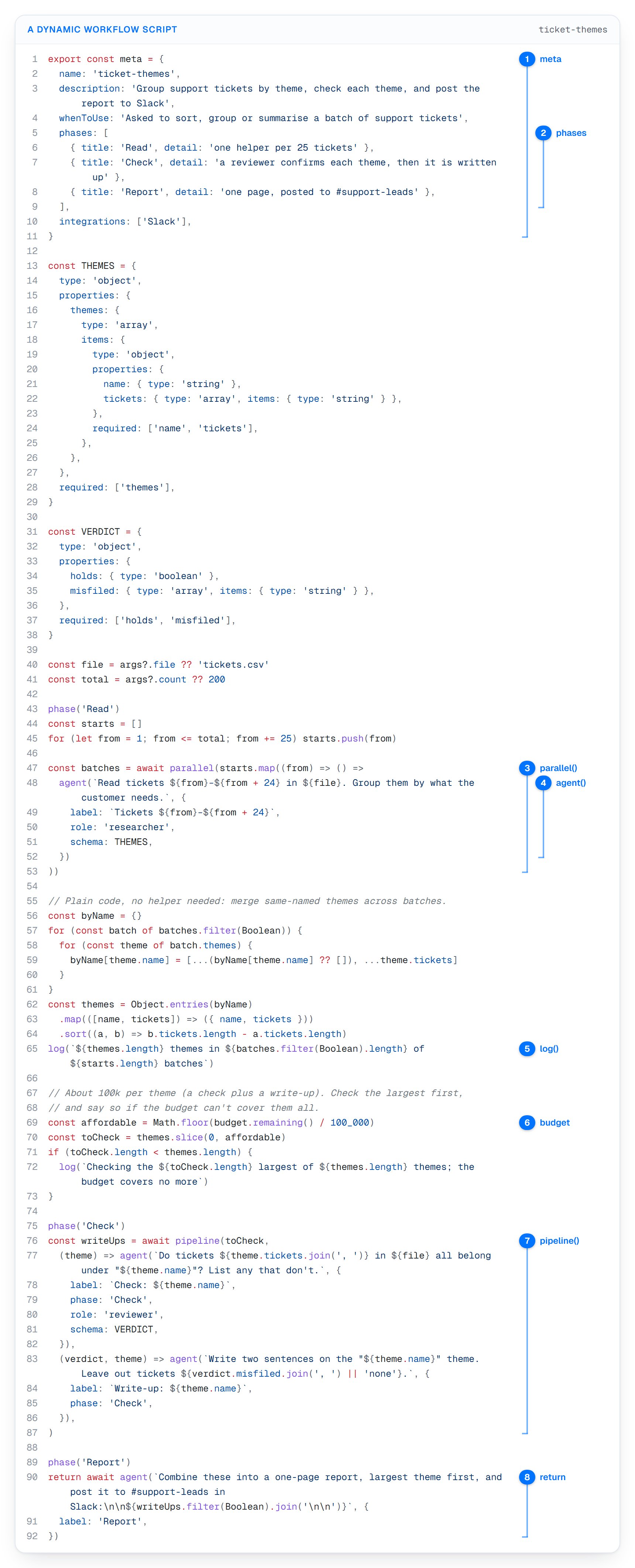
Task: Click the 'ticket-themes' label in the header
Action: click(573, 29)
